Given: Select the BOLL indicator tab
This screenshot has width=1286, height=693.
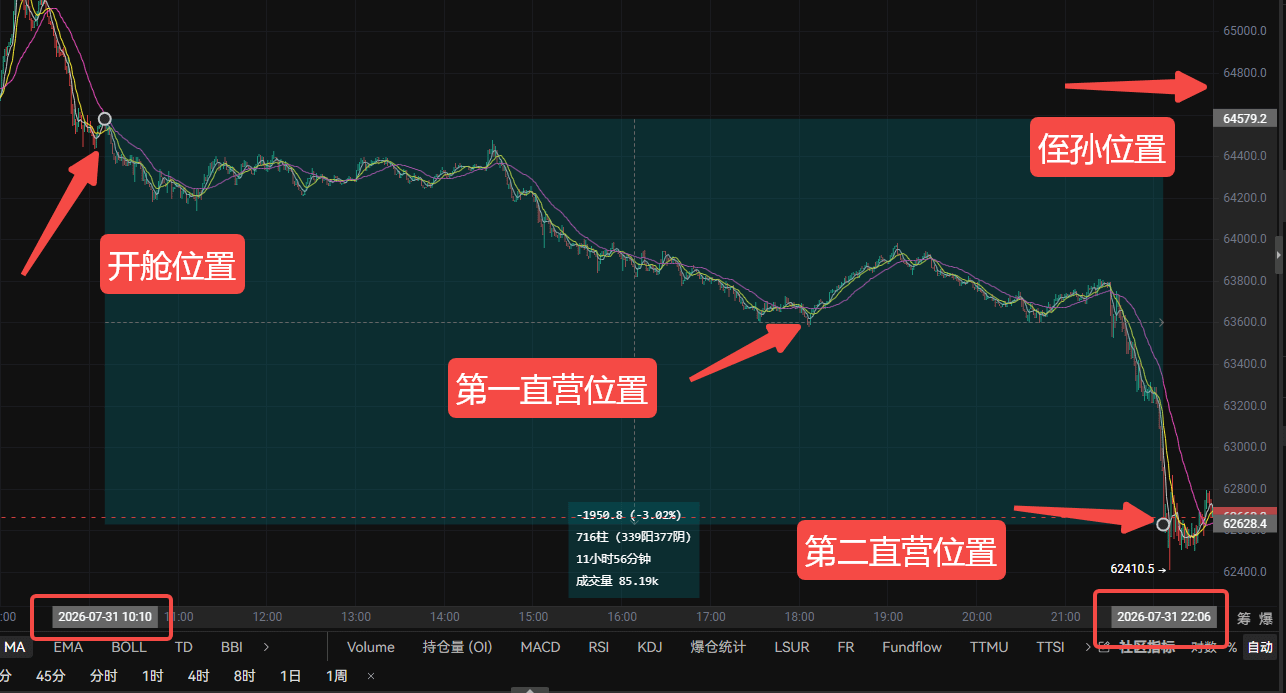Looking at the screenshot, I should pyautogui.click(x=129, y=647).
